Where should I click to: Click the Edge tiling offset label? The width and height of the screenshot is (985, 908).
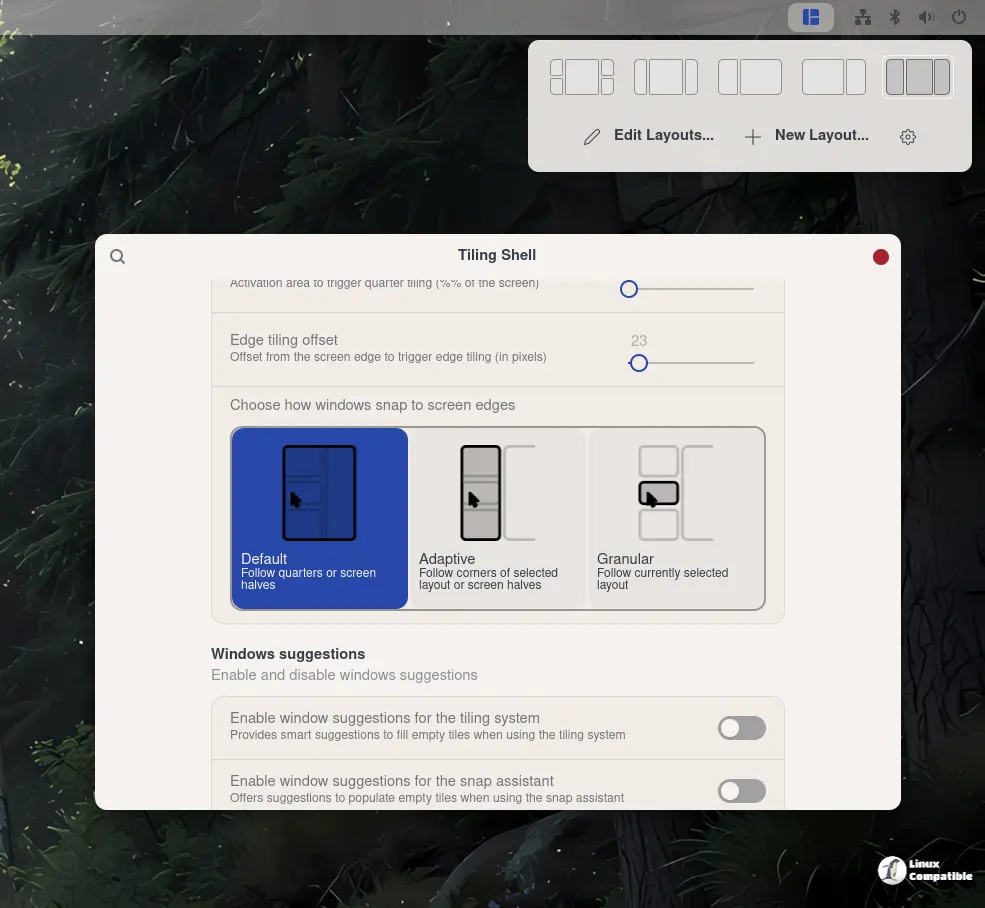coord(283,340)
